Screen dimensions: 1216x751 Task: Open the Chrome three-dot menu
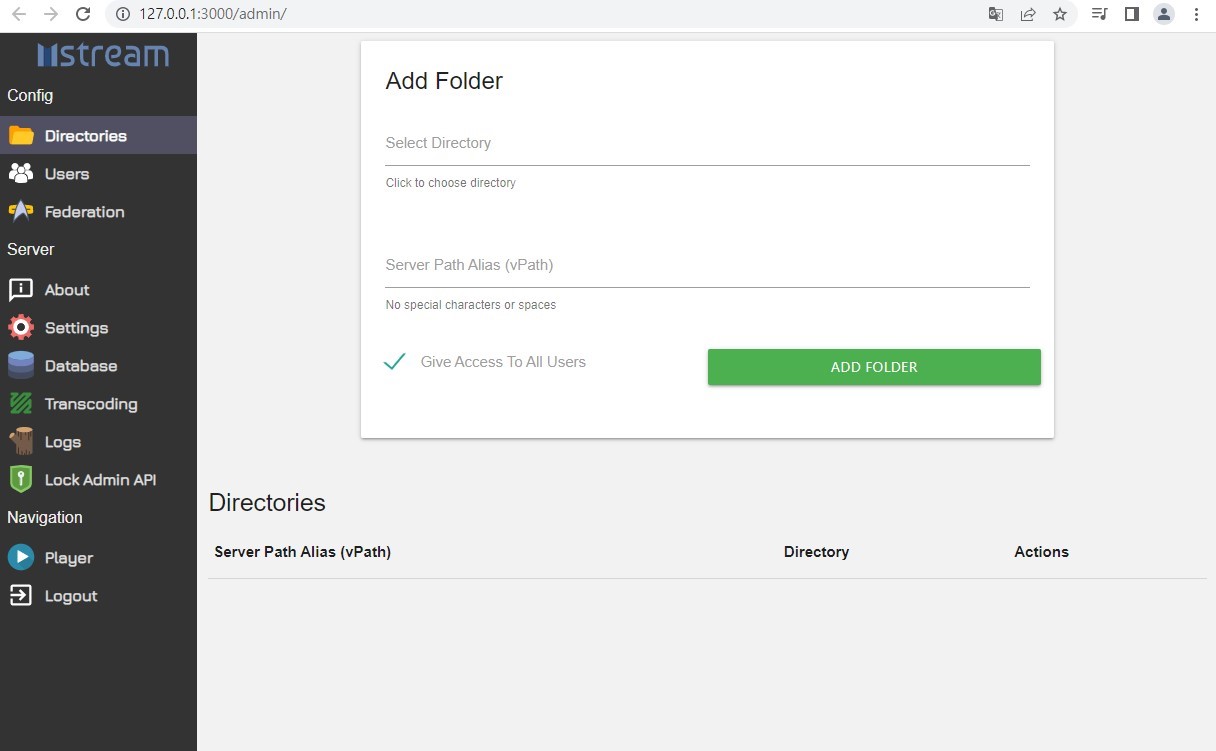(x=1196, y=14)
